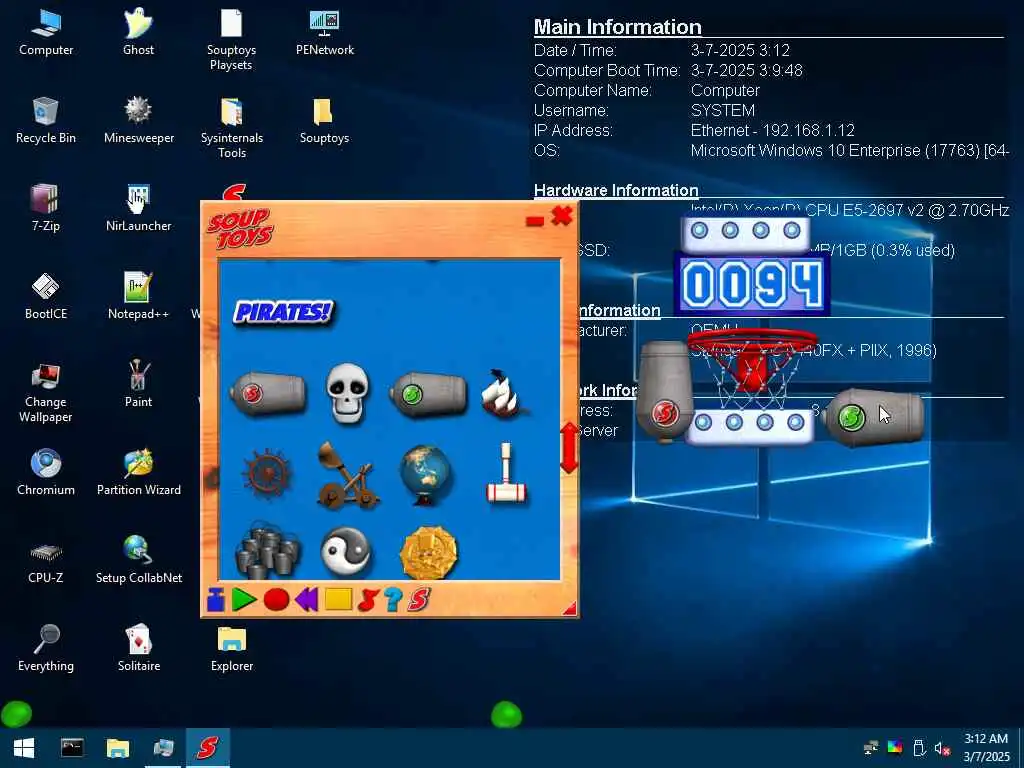Click the bumper platform above the scoreboard

point(745,233)
